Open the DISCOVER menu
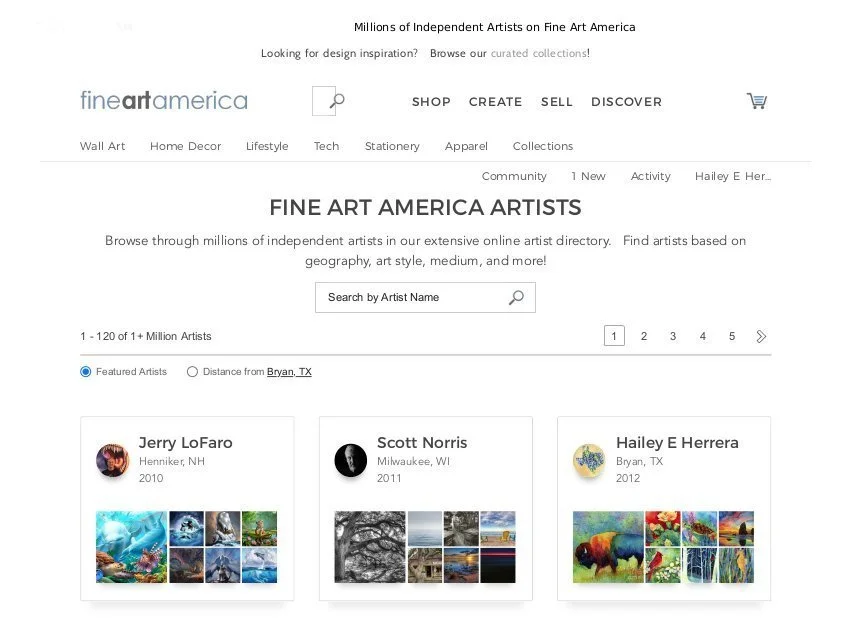 click(627, 102)
